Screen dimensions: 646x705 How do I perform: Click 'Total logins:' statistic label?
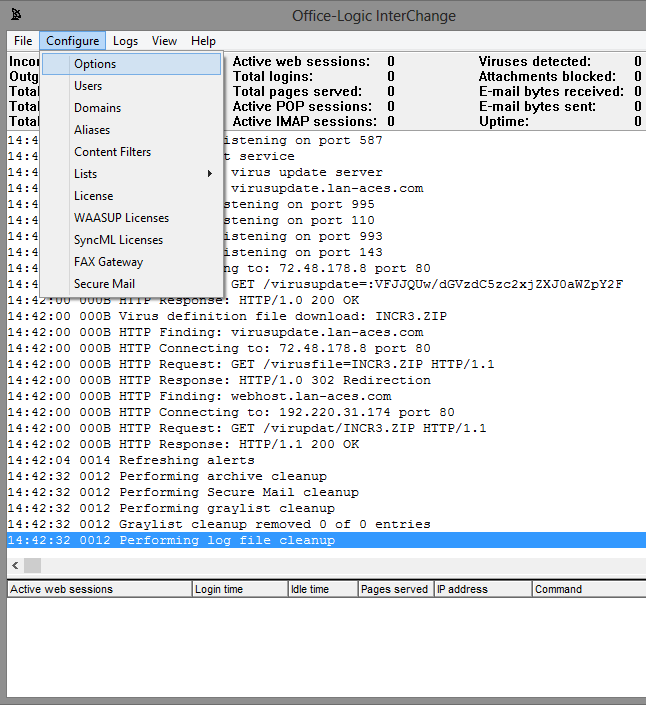tap(272, 76)
